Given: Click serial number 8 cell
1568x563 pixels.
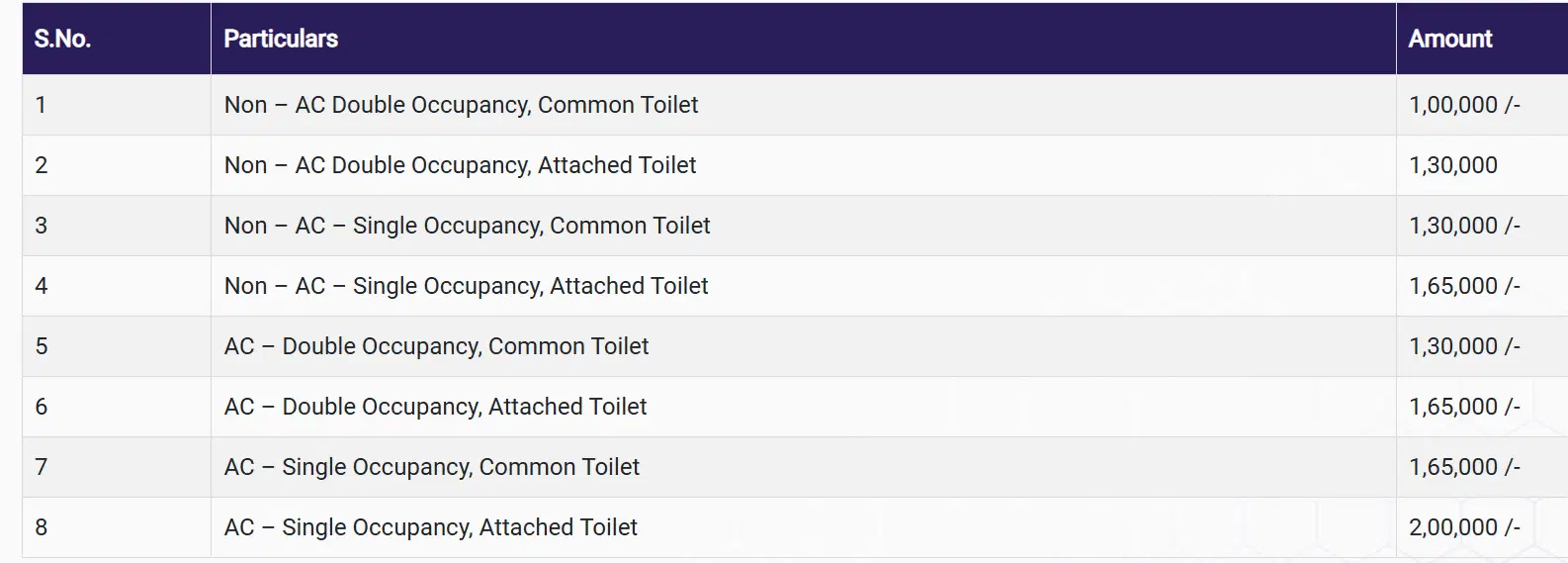Looking at the screenshot, I should pyautogui.click(x=42, y=527).
